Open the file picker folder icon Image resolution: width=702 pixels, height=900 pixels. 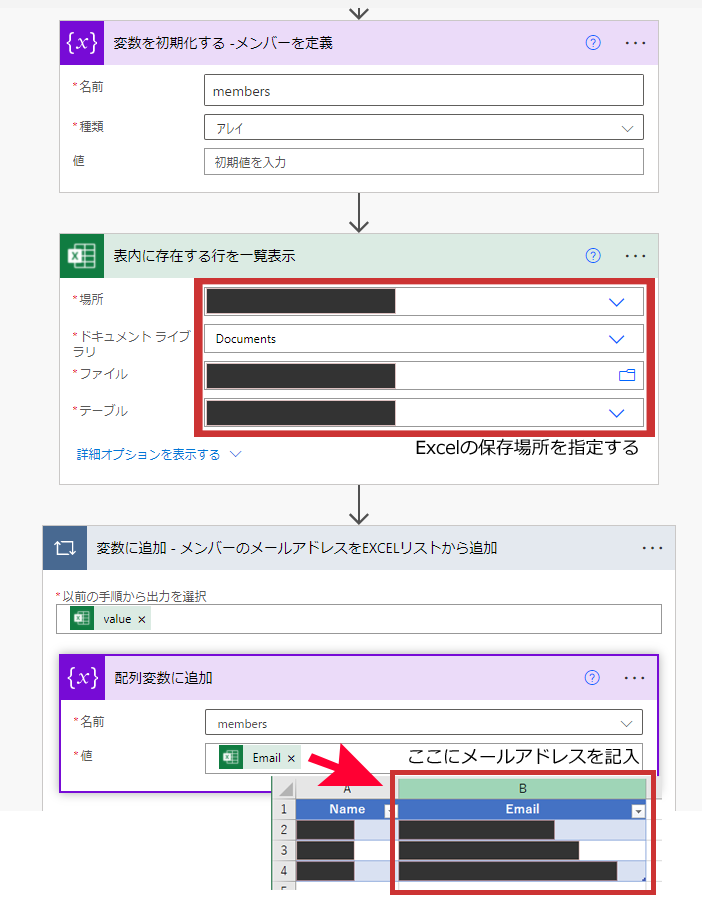(627, 375)
